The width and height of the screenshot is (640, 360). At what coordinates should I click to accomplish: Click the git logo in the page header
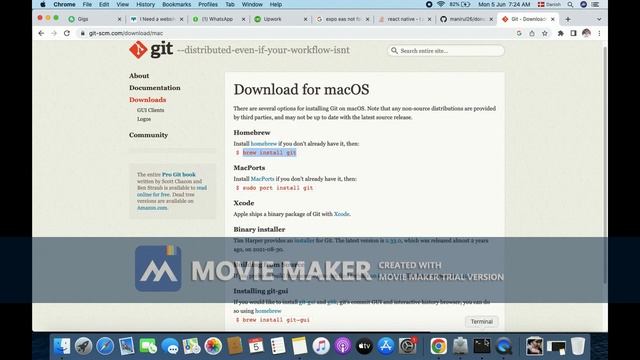click(x=151, y=50)
